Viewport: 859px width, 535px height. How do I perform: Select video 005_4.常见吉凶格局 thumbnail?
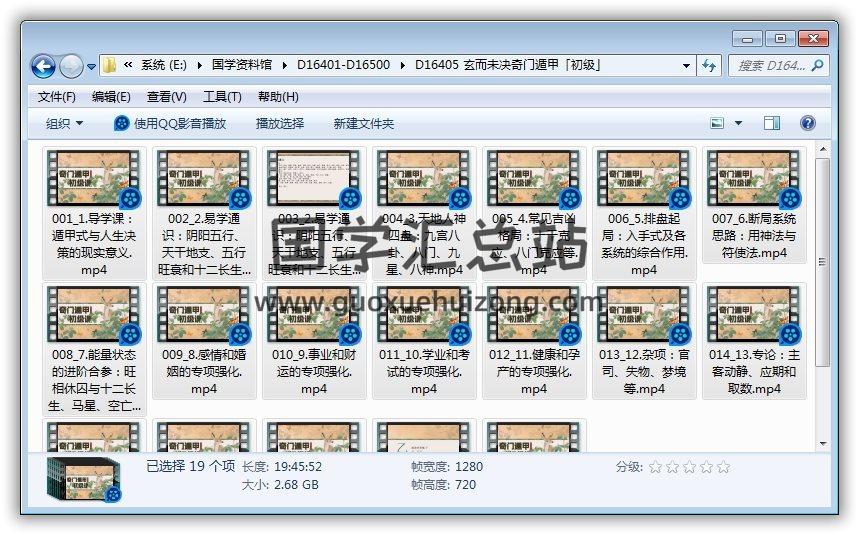[x=534, y=179]
